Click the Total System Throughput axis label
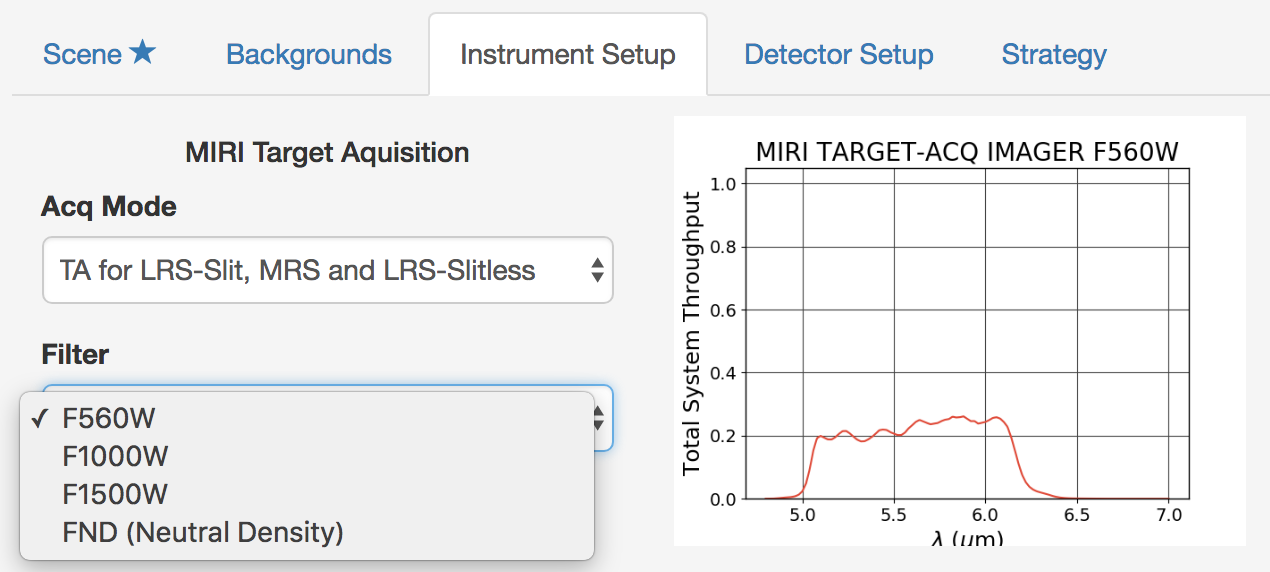This screenshot has height=572, width=1270. (691, 333)
